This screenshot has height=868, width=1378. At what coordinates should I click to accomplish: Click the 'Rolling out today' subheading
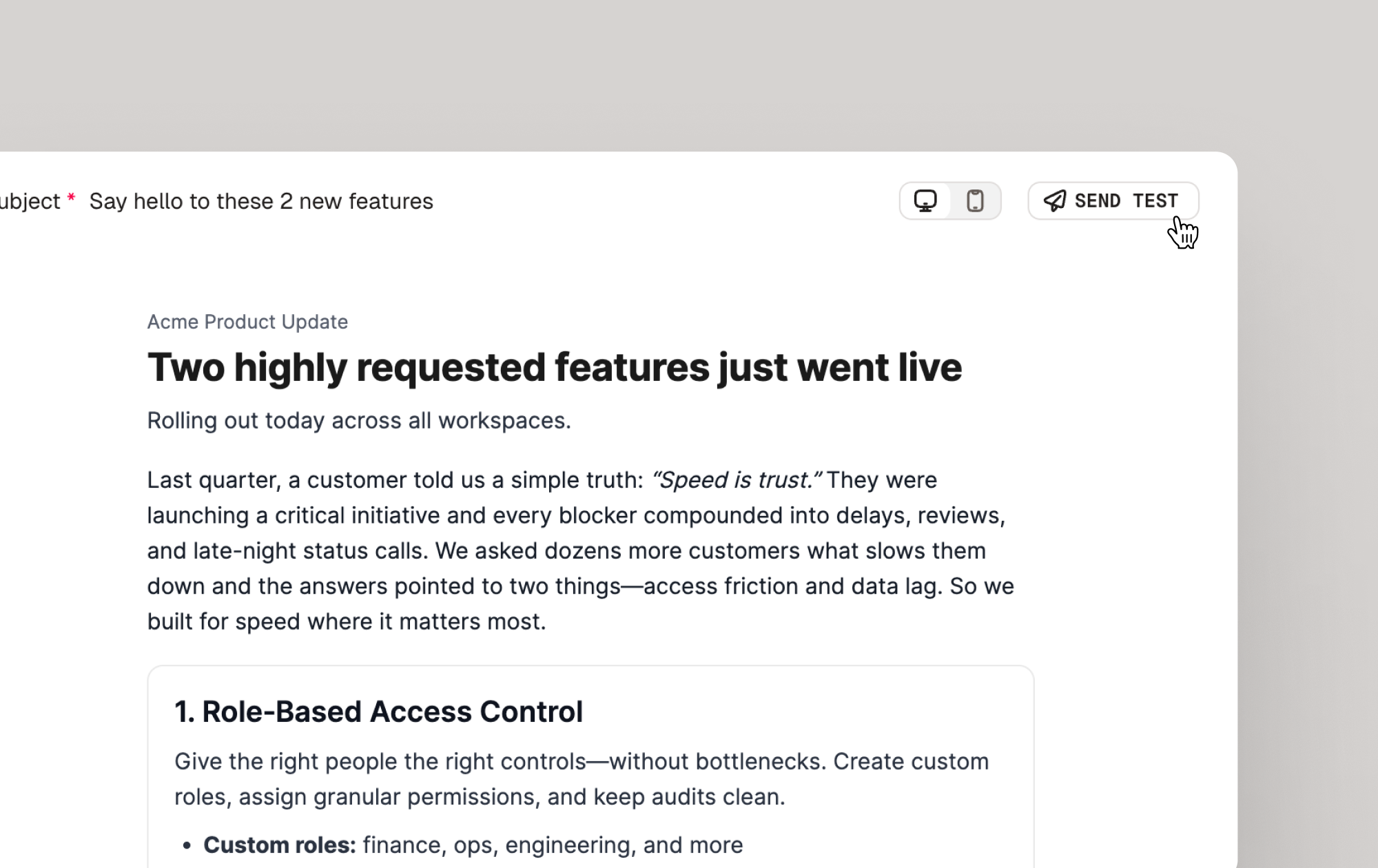359,420
